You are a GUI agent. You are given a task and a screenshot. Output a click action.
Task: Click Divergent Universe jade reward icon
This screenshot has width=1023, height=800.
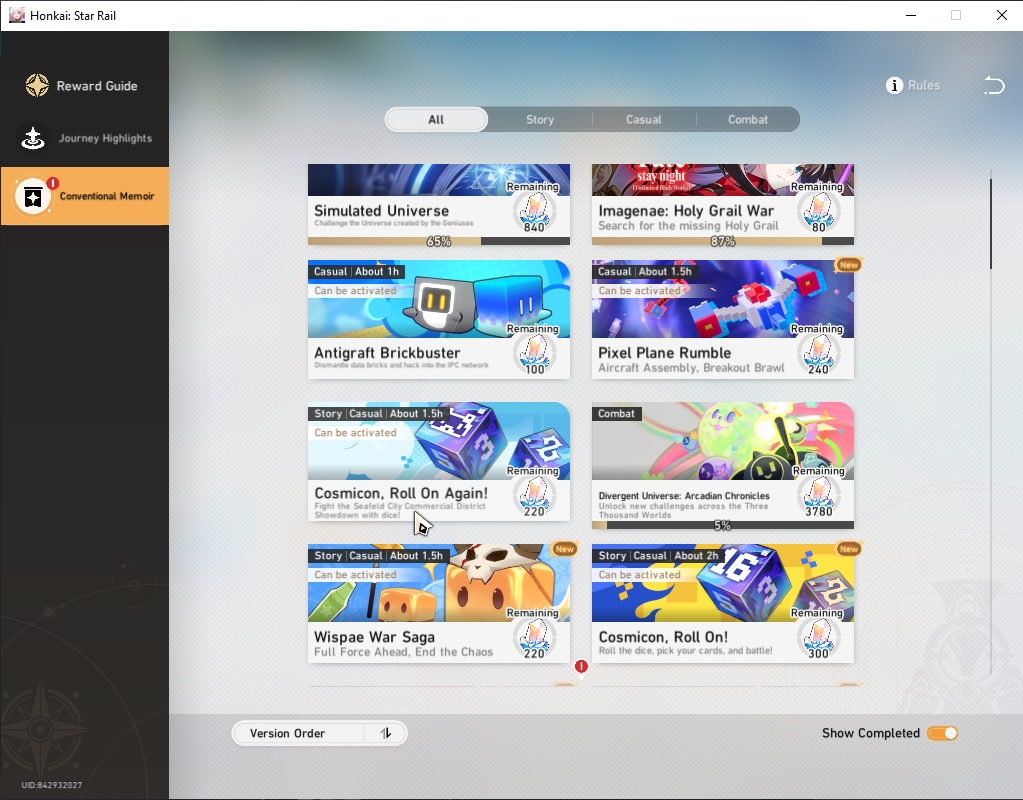pos(818,495)
